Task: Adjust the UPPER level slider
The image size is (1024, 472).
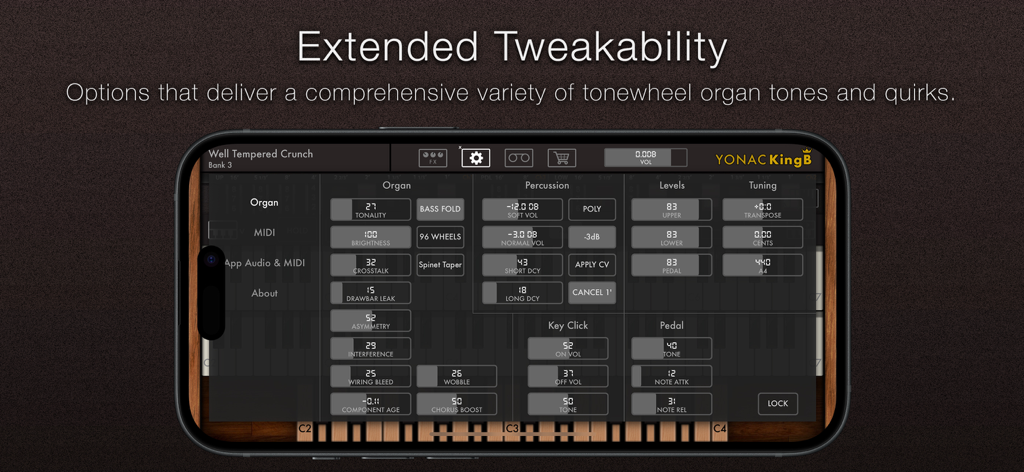Action: pyautogui.click(x=671, y=209)
